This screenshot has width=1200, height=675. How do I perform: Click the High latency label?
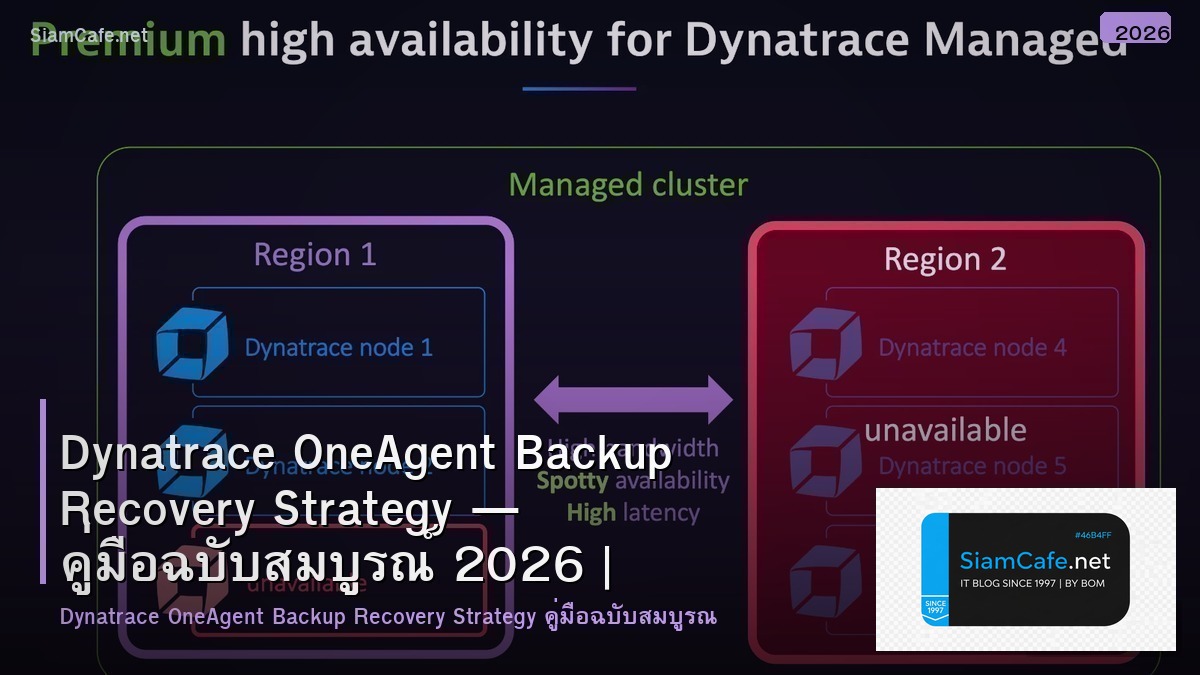633,512
